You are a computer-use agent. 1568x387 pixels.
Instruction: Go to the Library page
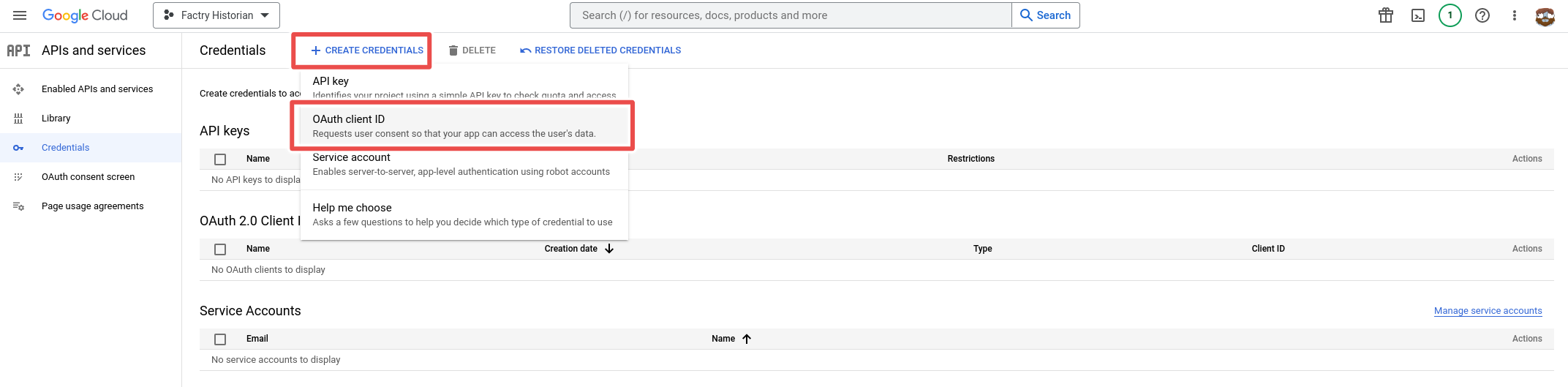56,119
